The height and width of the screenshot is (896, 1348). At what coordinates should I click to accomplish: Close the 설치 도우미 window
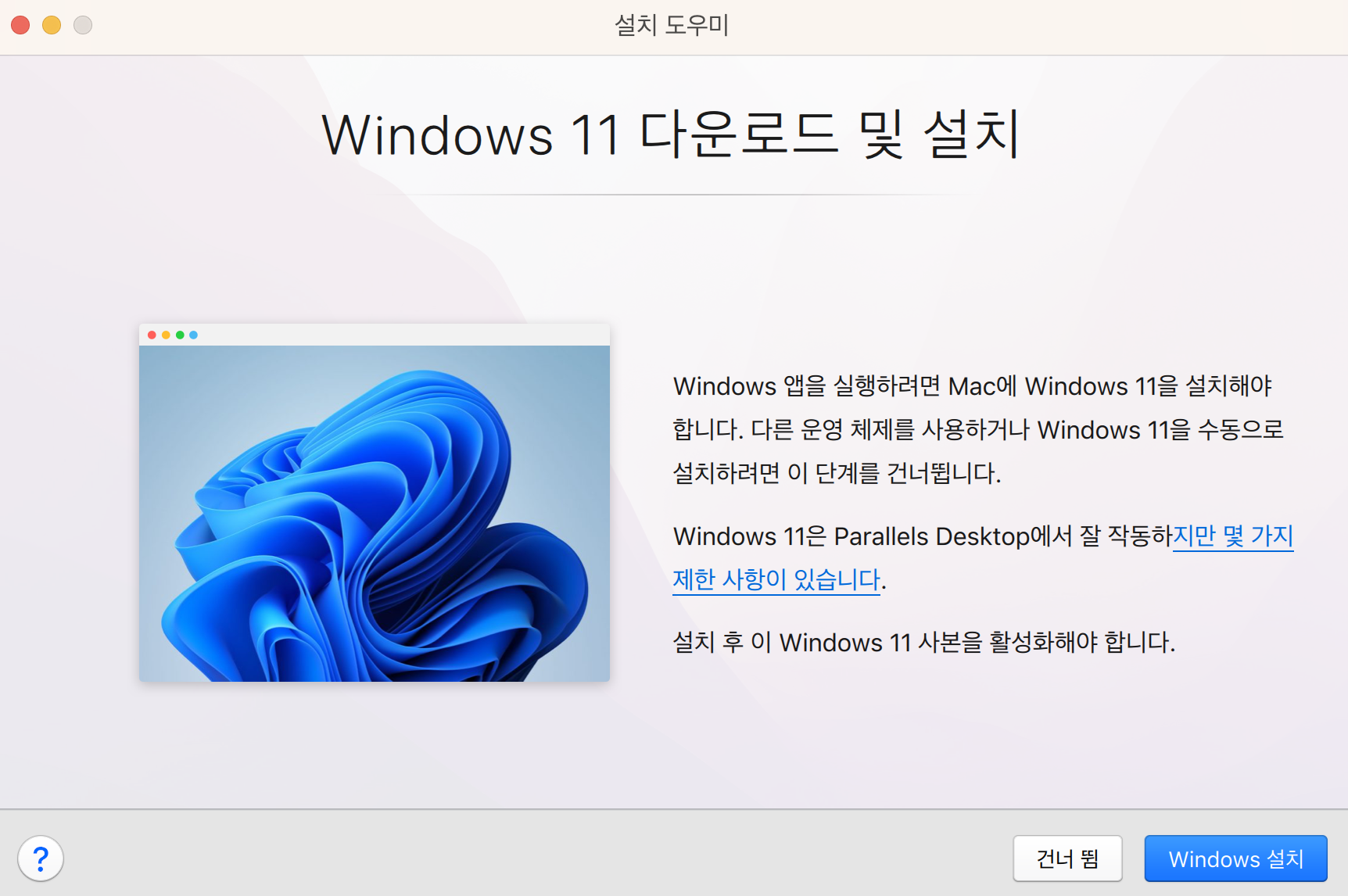tap(20, 25)
